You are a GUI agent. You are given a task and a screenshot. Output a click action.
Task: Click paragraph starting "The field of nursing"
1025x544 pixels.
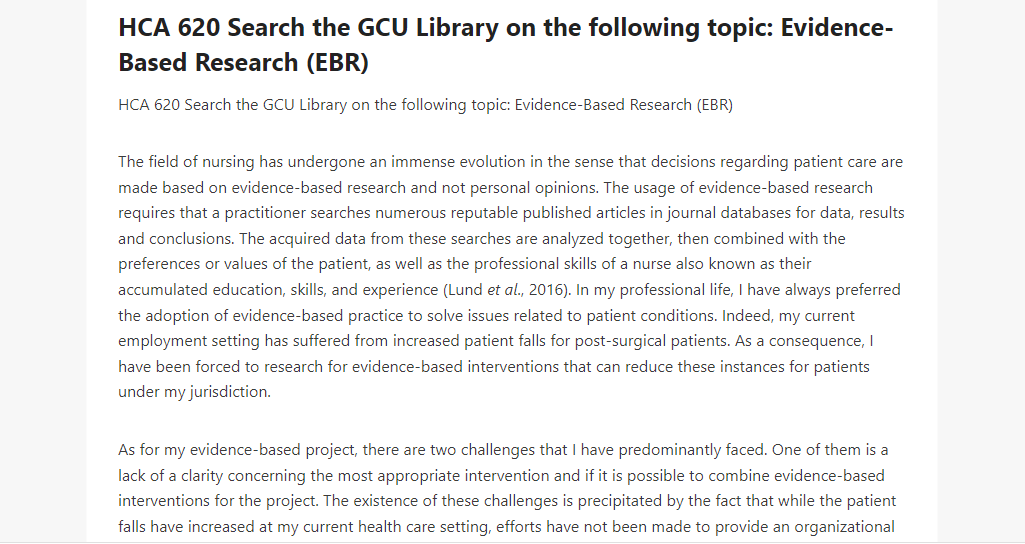pyautogui.click(x=511, y=277)
